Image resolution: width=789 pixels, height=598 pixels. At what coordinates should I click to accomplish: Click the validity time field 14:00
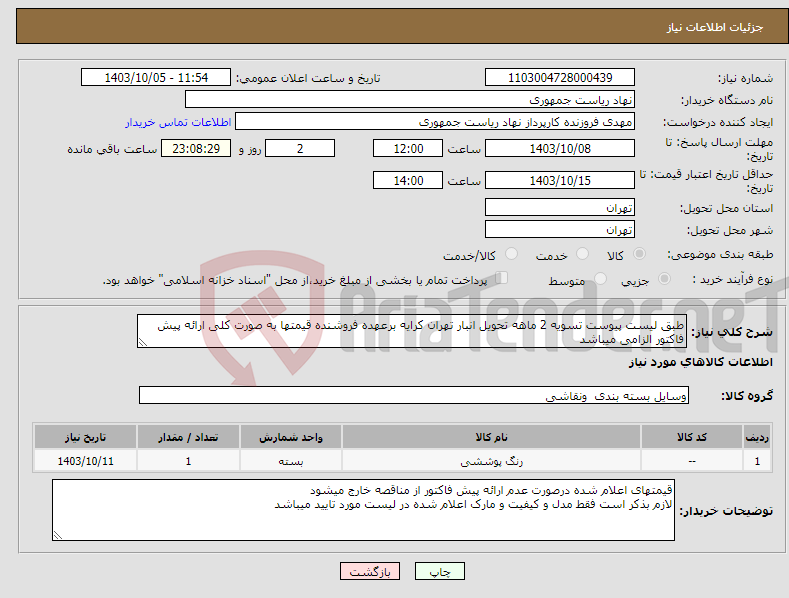point(408,180)
